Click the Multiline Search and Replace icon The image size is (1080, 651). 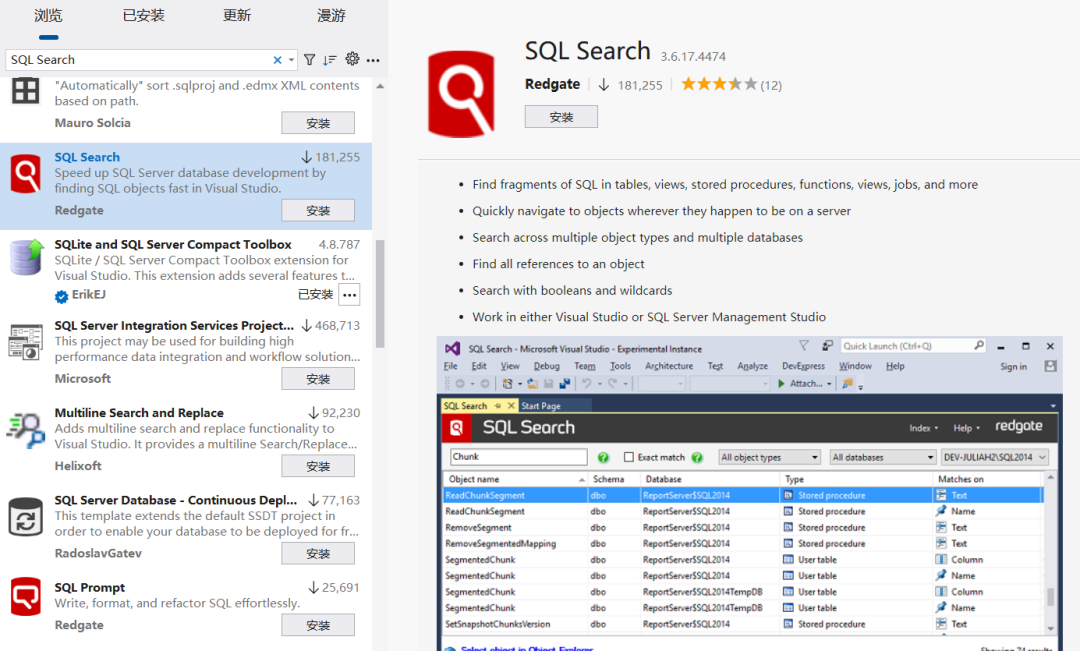tap(26, 430)
